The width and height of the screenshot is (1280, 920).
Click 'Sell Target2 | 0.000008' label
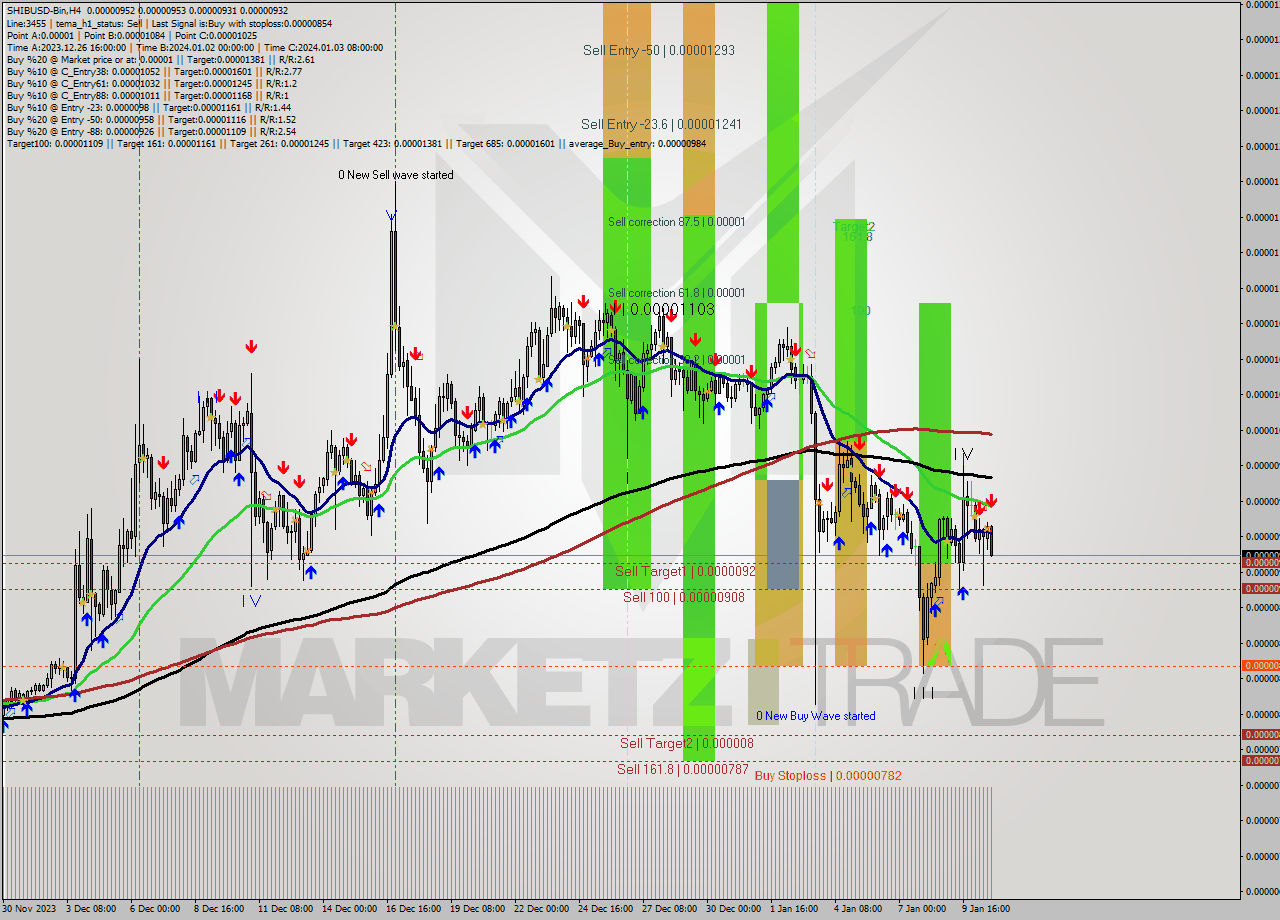tap(687, 743)
